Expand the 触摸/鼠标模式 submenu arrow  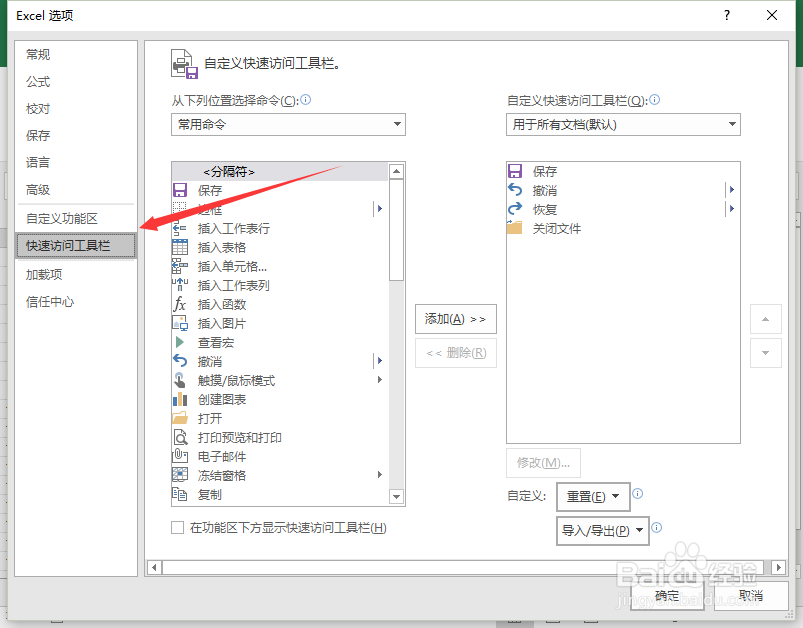click(379, 380)
